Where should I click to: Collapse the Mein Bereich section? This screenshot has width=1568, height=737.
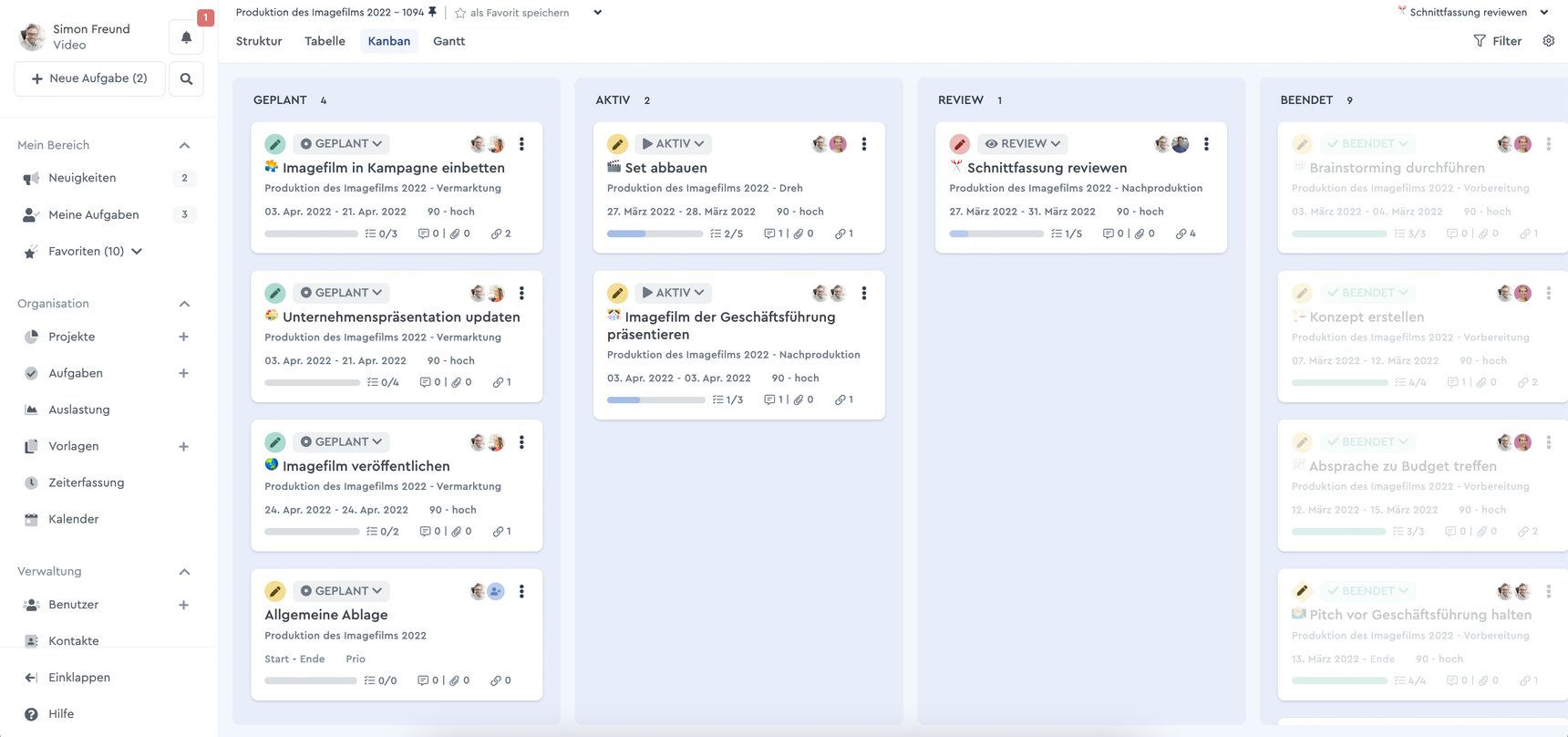(184, 145)
